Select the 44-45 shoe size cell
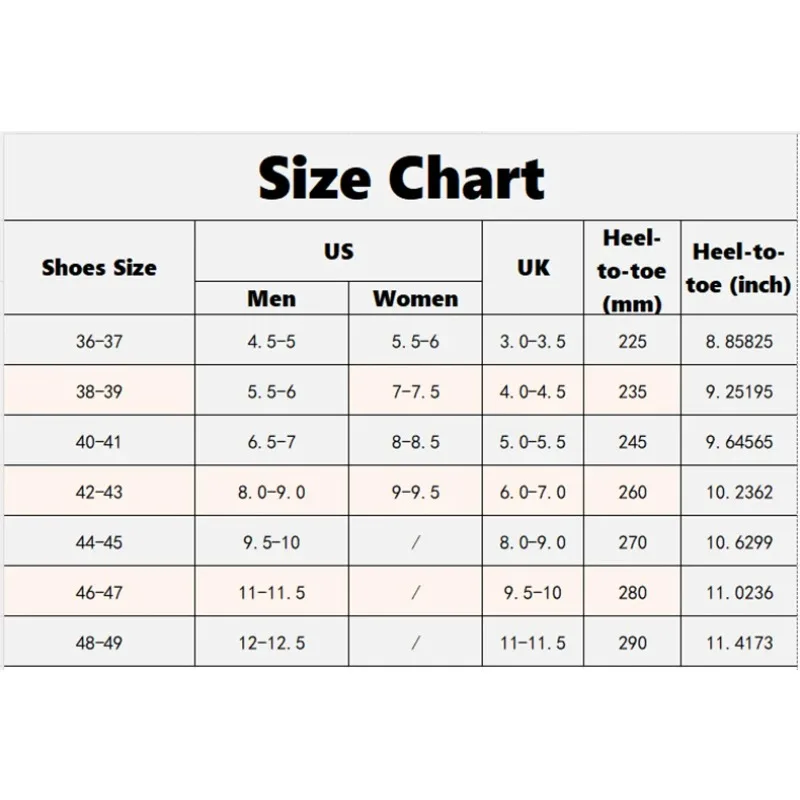The image size is (800, 800). [99, 542]
